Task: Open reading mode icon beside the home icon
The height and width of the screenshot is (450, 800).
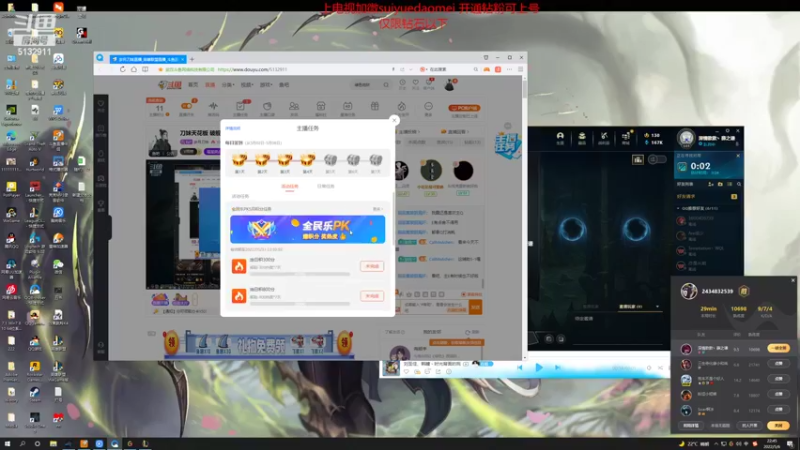Action: pos(145,69)
